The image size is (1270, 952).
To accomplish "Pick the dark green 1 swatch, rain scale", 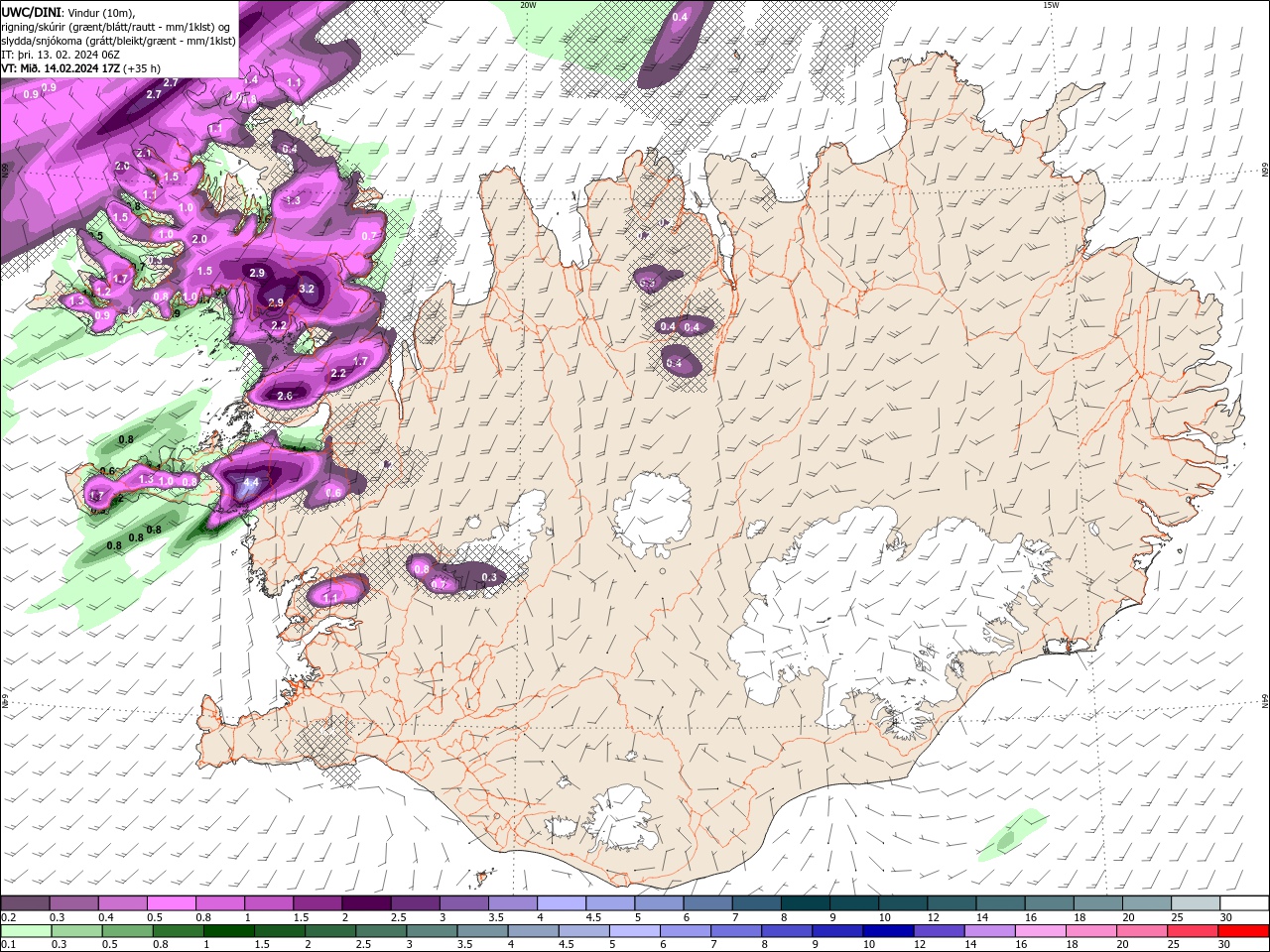I will click(x=229, y=931).
